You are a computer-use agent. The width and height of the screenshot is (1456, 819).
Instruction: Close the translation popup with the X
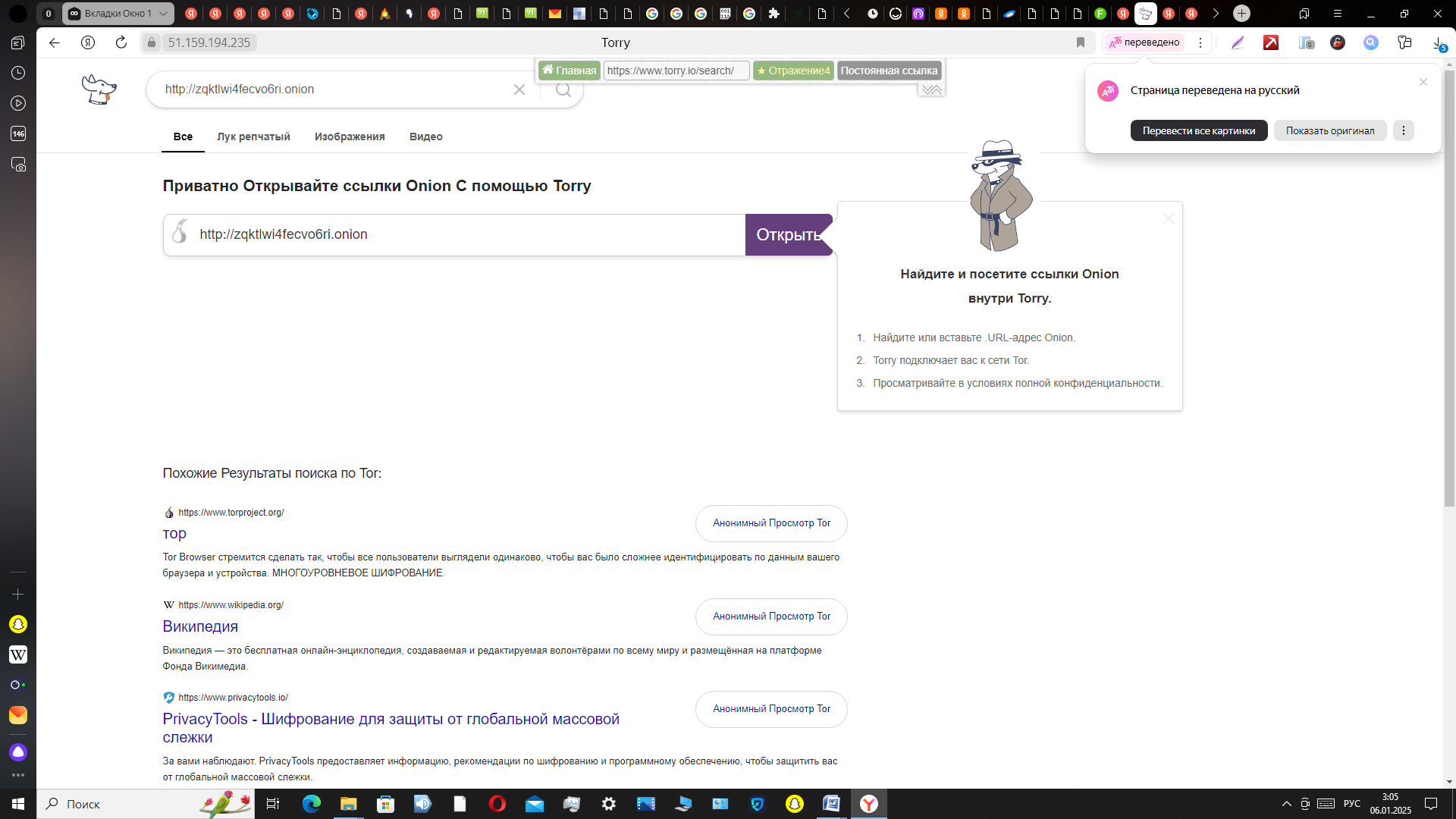(1423, 82)
